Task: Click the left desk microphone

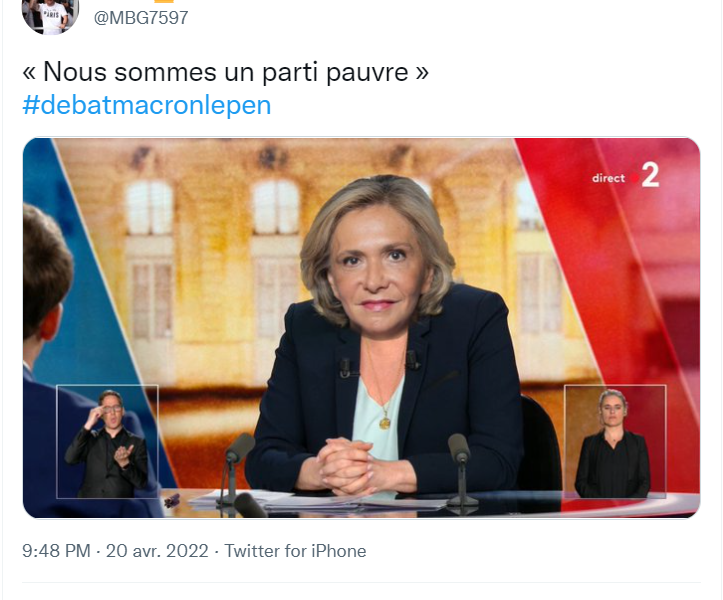Action: coord(236,468)
